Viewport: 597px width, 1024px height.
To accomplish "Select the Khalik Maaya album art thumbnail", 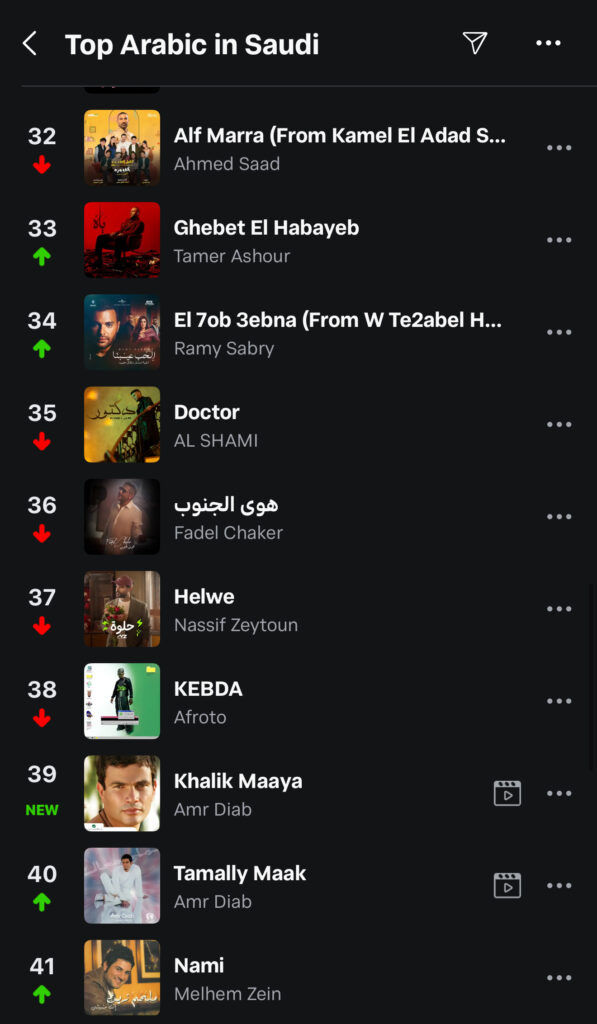I will click(x=122, y=793).
